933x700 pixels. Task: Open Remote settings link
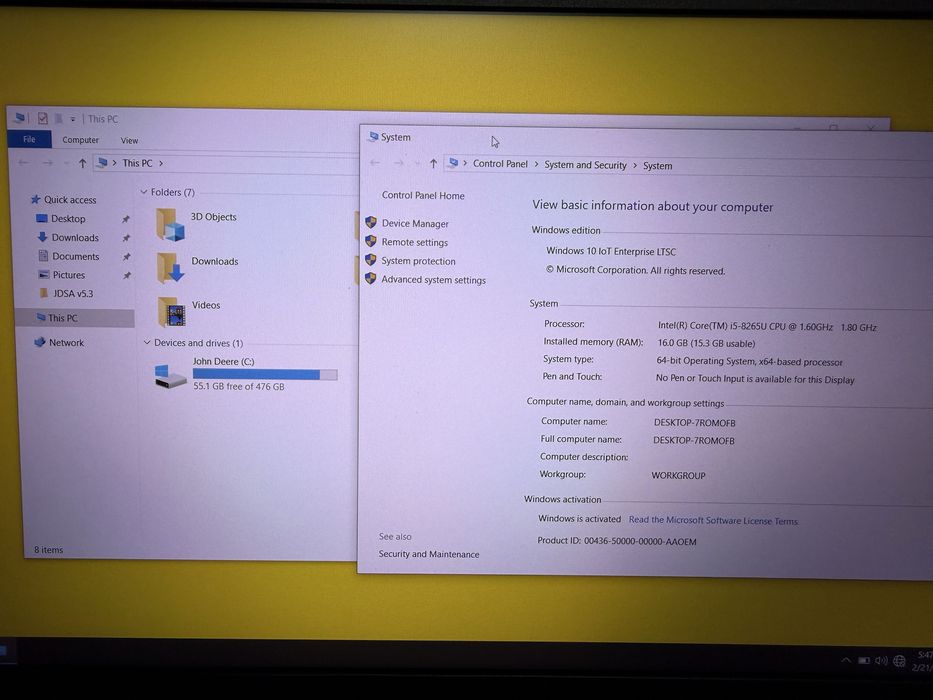(x=415, y=242)
